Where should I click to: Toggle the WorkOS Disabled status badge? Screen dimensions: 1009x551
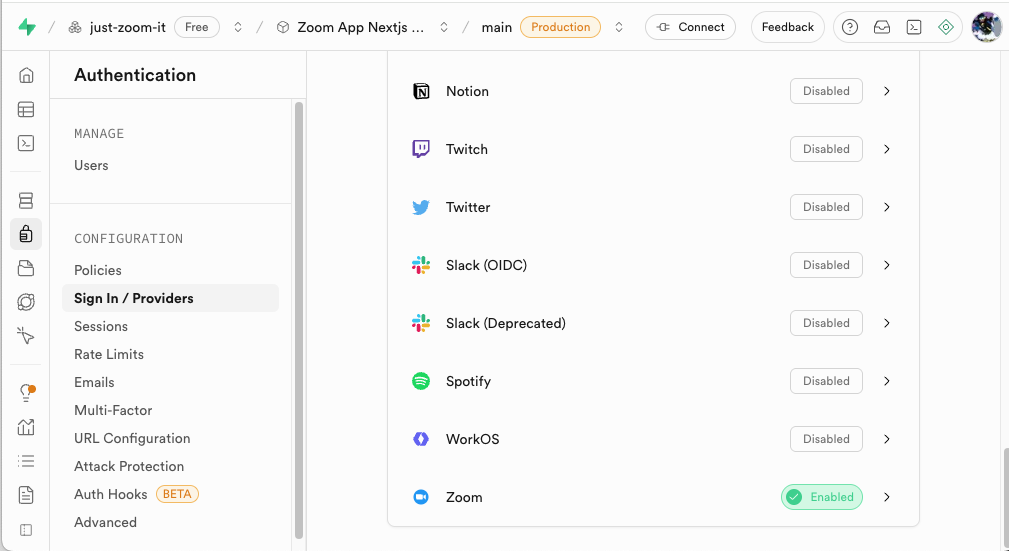tap(826, 438)
